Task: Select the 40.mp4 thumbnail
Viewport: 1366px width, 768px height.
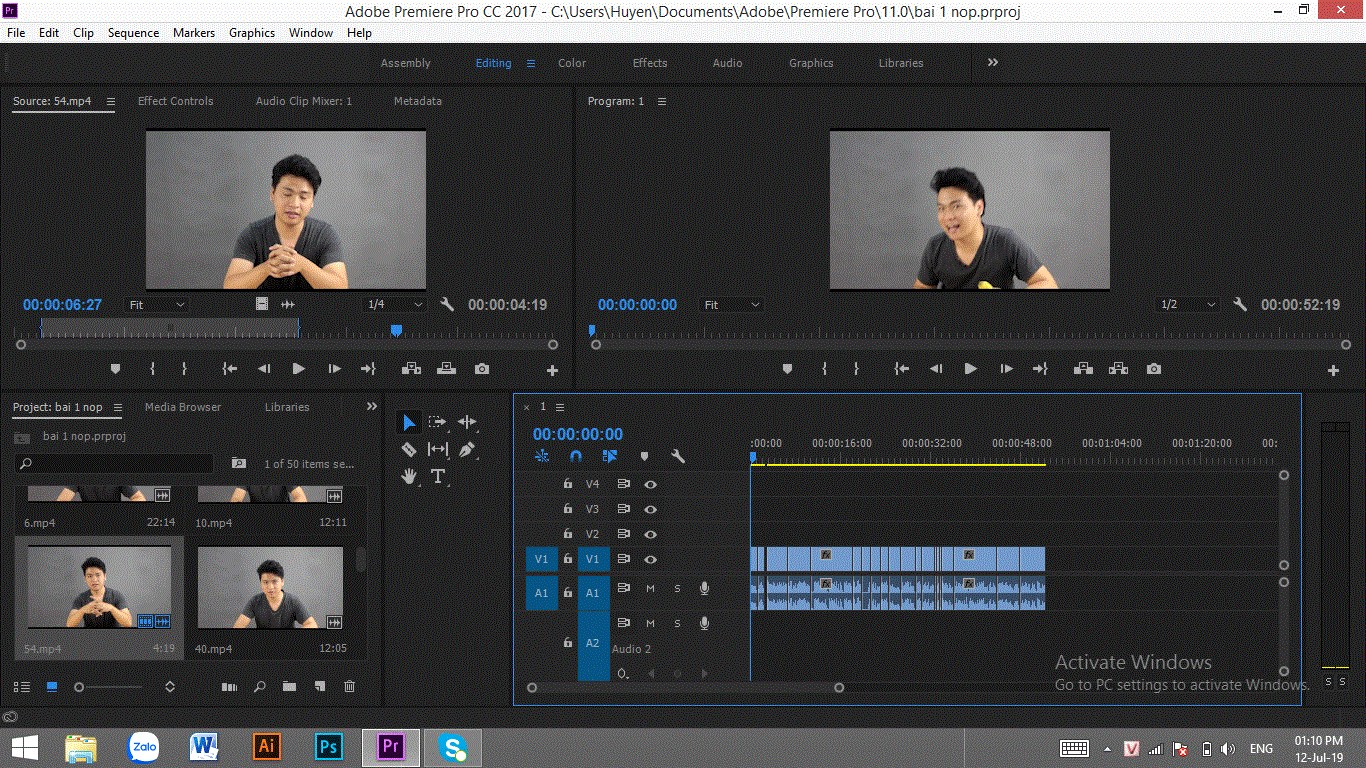Action: tap(270, 588)
